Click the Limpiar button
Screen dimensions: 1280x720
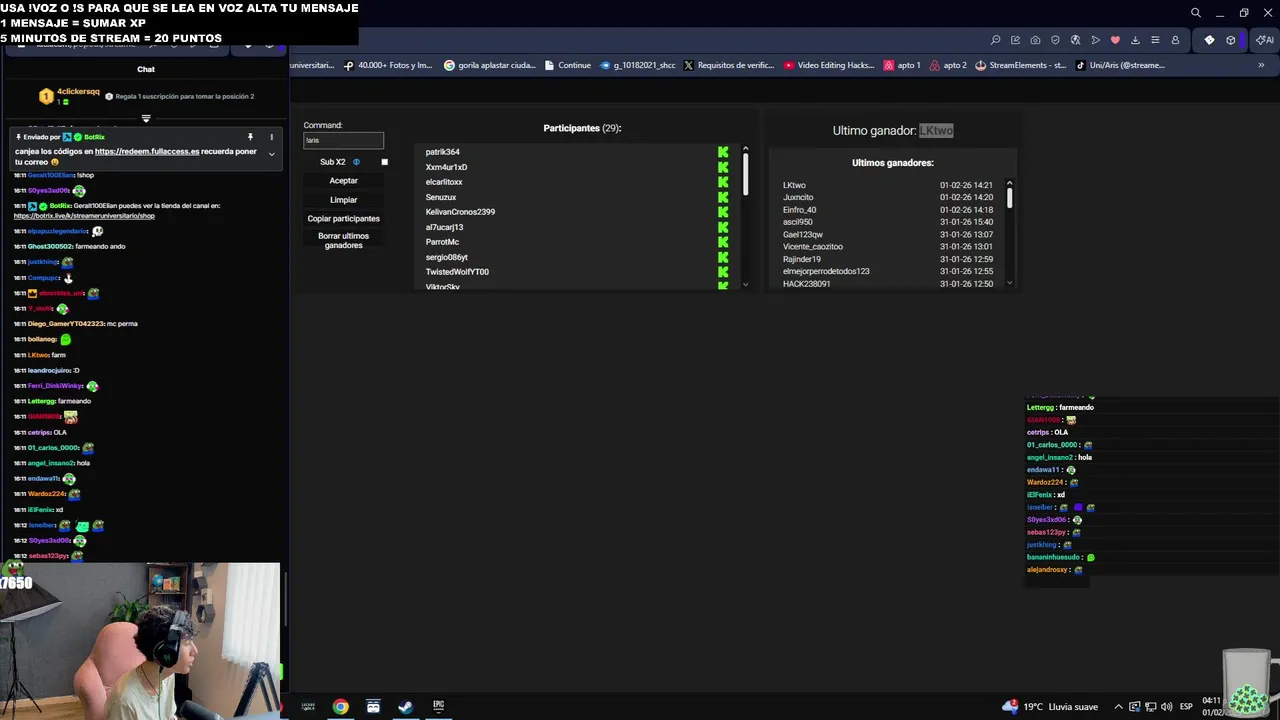(x=343, y=200)
